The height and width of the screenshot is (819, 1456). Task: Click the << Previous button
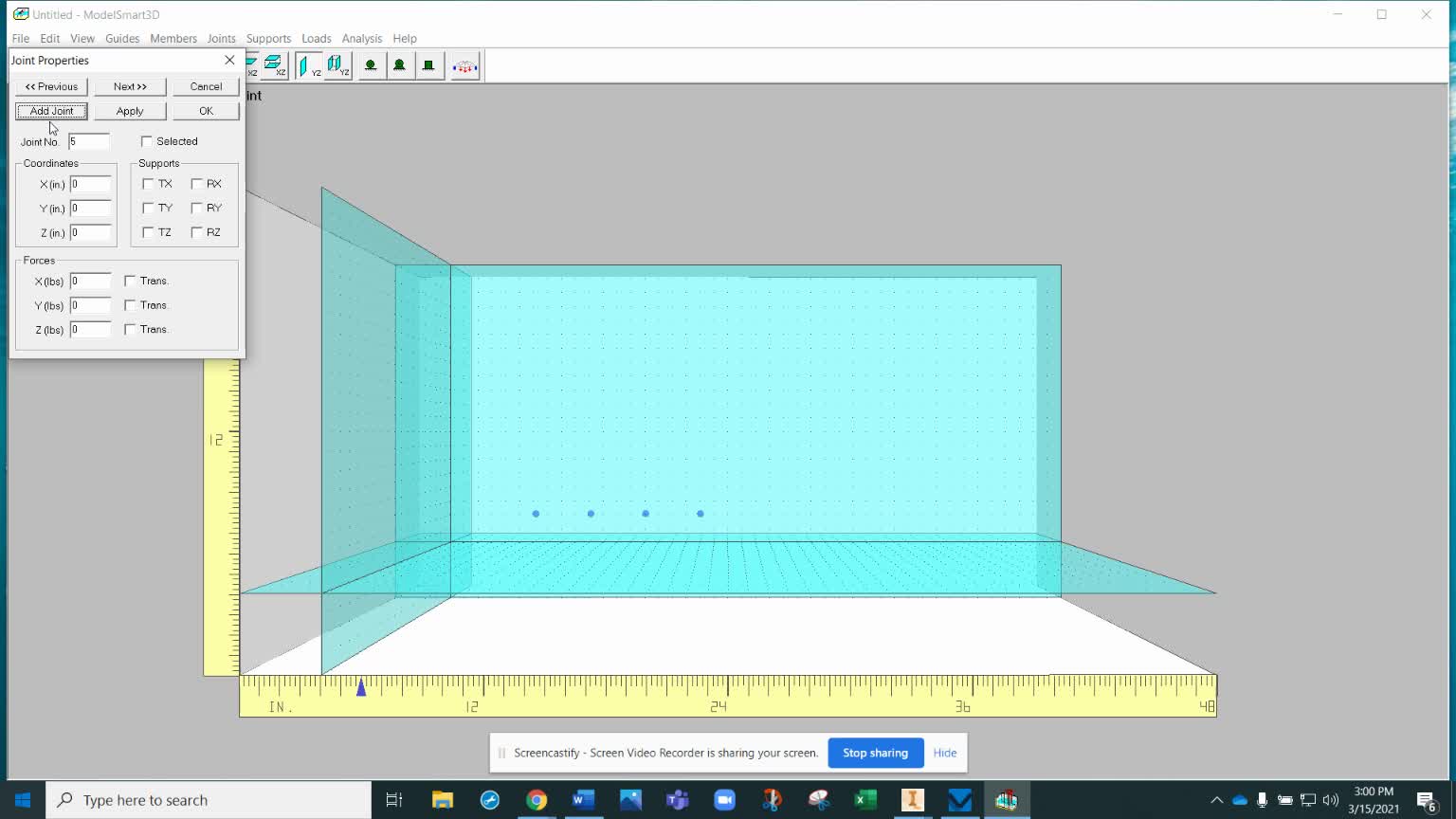point(51,86)
